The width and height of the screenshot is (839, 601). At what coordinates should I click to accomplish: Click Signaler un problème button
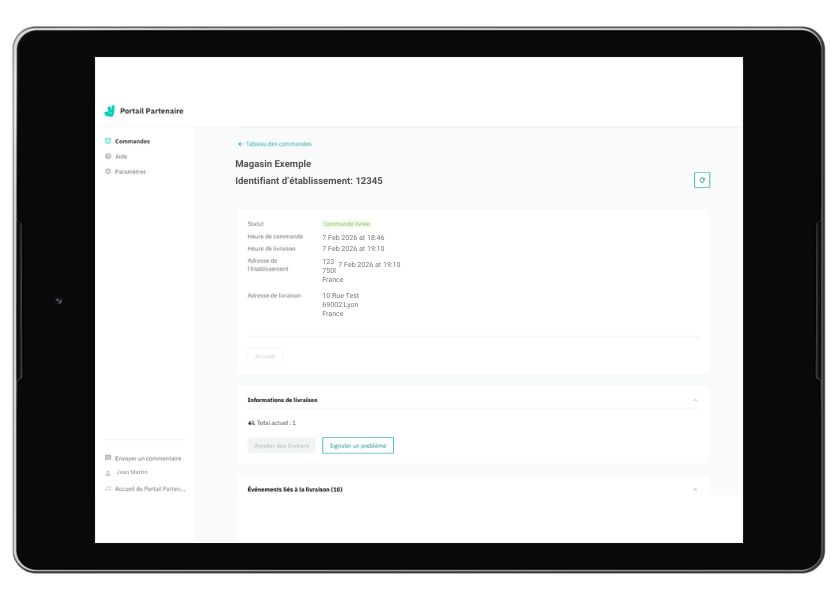point(358,445)
